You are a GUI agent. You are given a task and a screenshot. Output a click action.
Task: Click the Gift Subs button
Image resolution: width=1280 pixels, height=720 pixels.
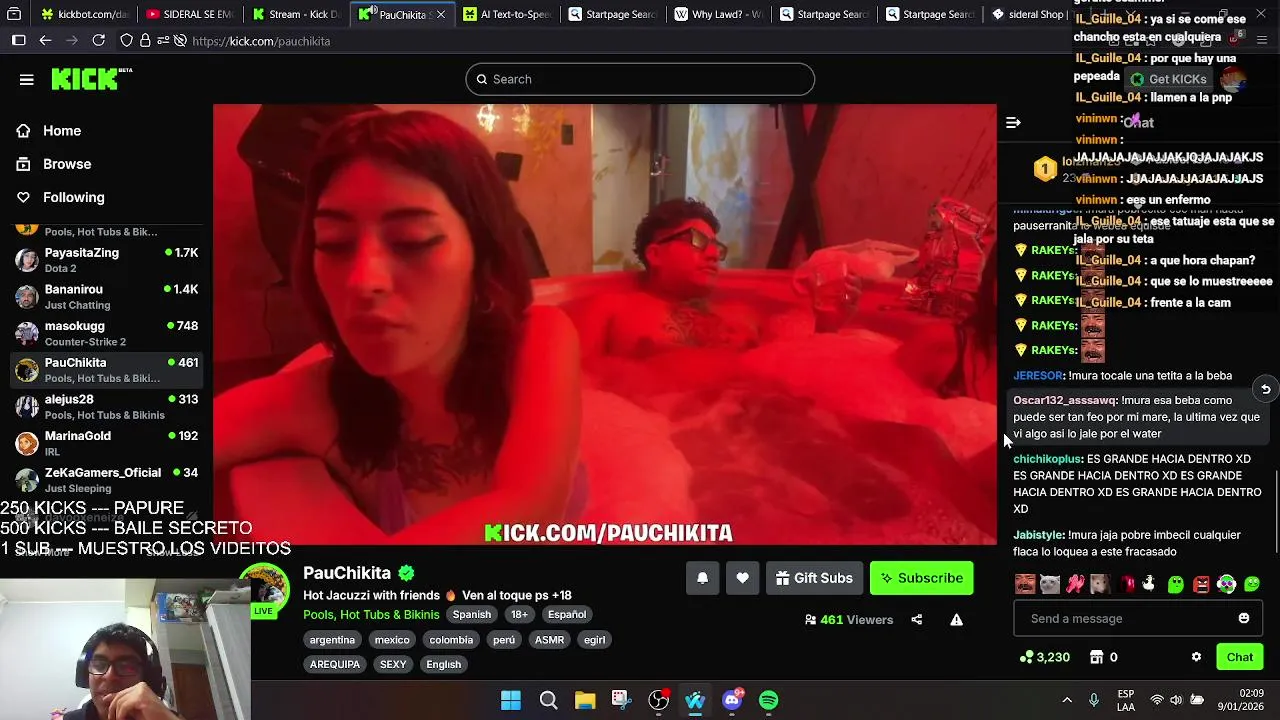[814, 578]
